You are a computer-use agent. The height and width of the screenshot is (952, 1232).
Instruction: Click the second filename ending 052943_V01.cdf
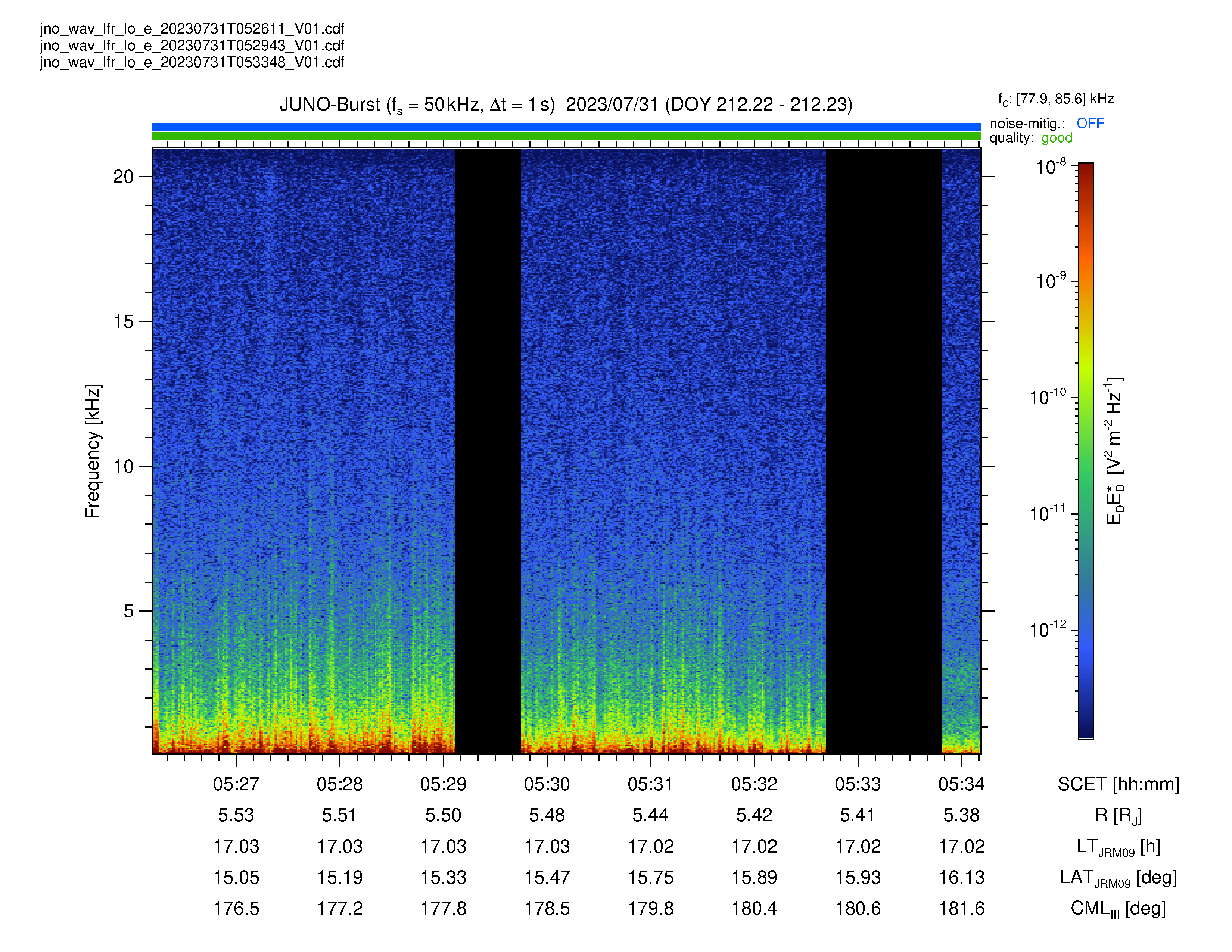pyautogui.click(x=192, y=46)
